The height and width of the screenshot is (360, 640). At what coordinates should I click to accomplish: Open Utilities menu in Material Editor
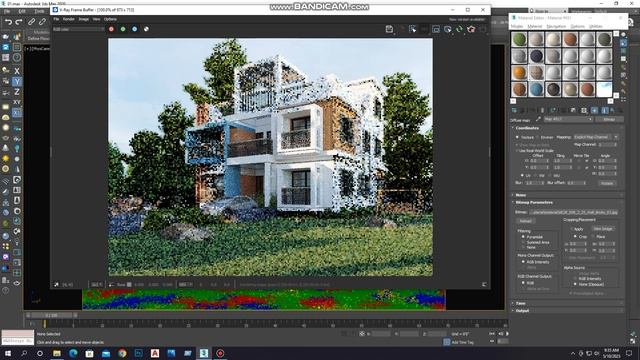[596, 26]
